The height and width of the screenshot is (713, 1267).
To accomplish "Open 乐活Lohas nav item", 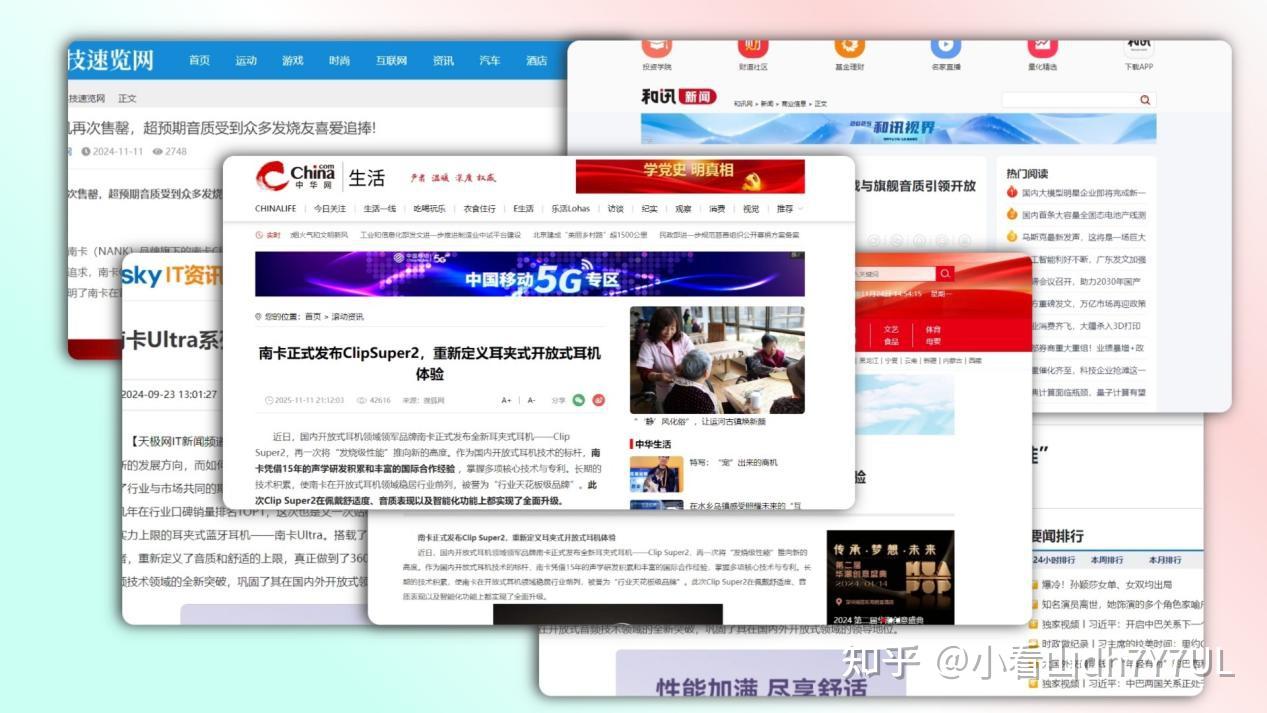I will pyautogui.click(x=571, y=209).
